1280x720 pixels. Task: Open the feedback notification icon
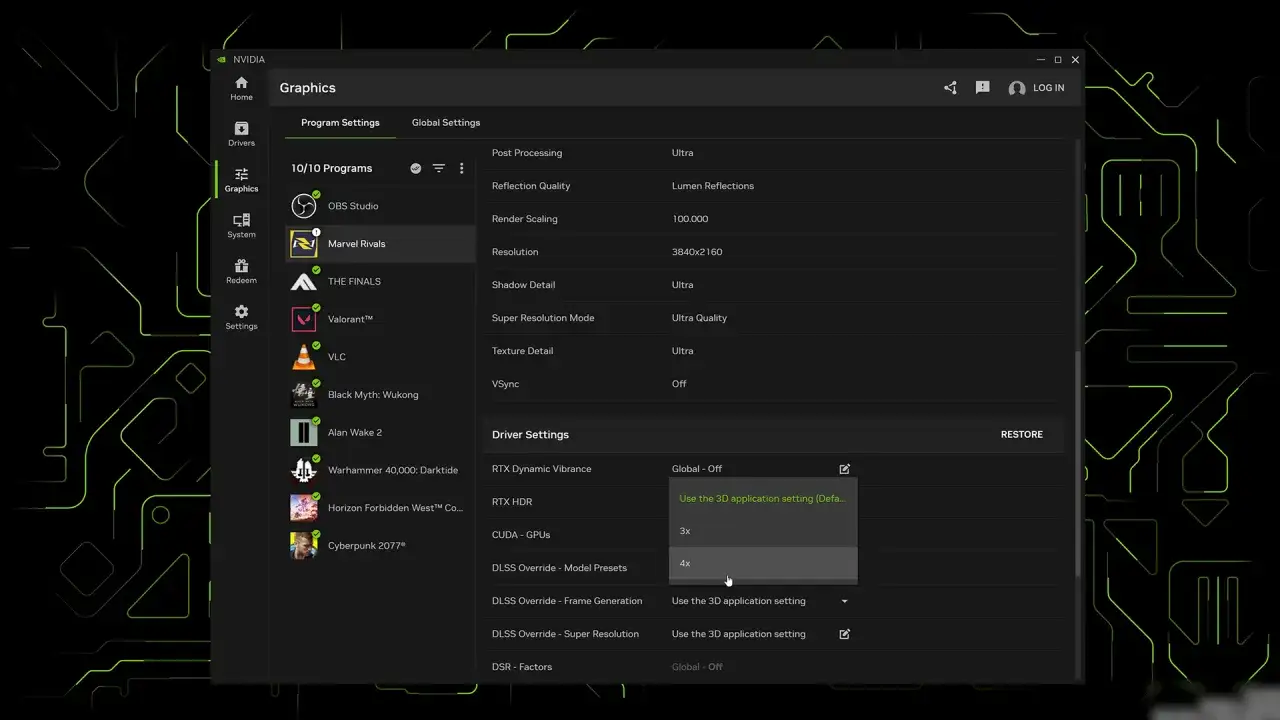[x=983, y=88]
